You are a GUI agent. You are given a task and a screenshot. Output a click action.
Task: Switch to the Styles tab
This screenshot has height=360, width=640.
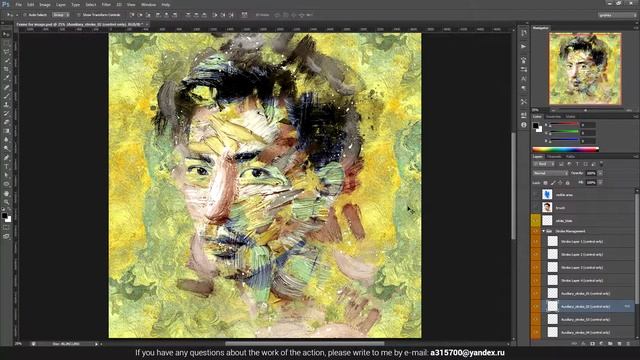point(571,117)
